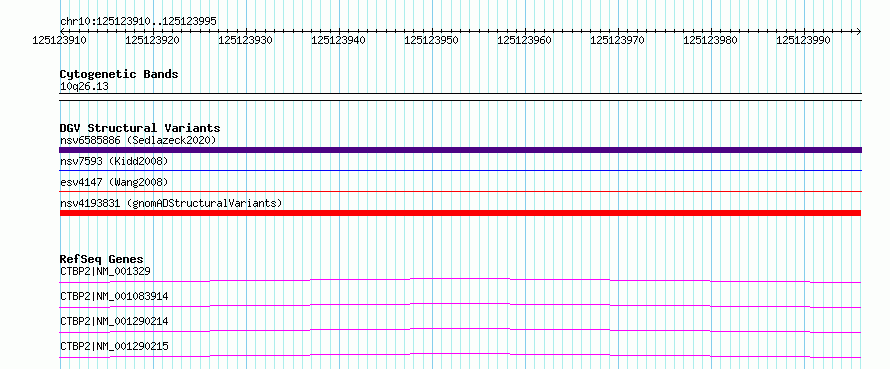Open transcript CTBP2|NM_001290214 label
890x369 pixels.
(x=114, y=321)
